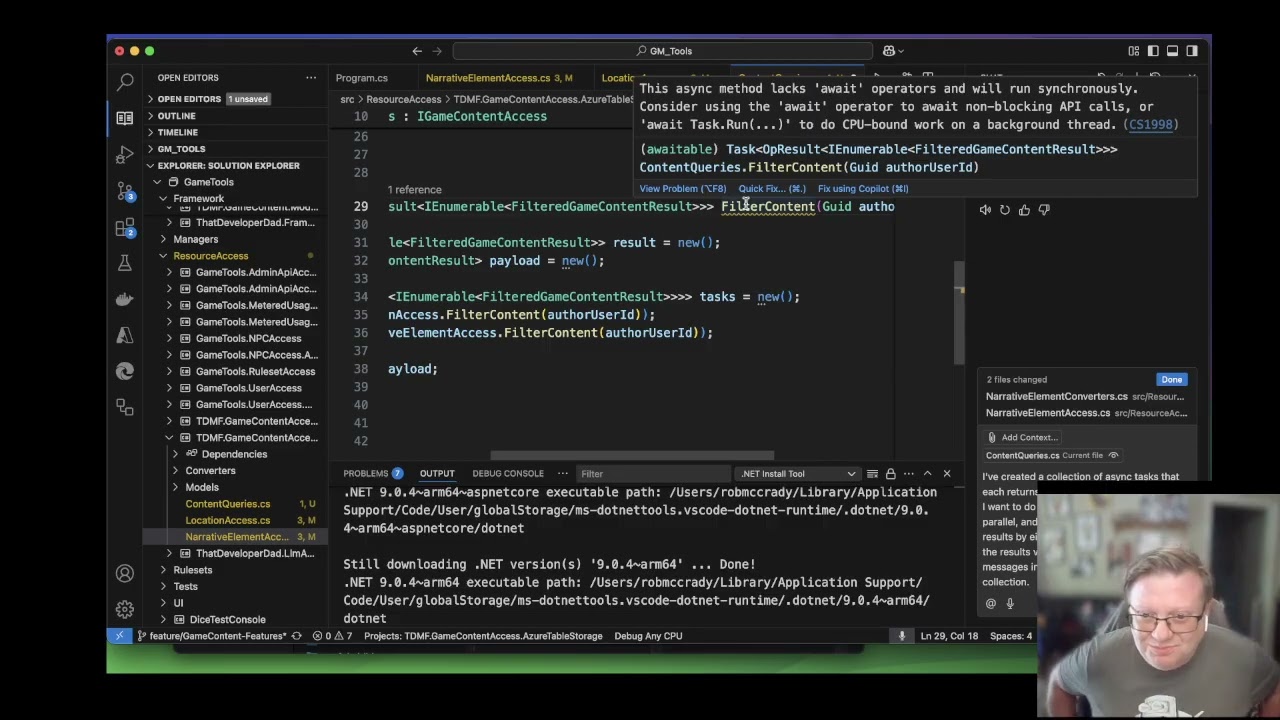Open the Testing flask view
The height and width of the screenshot is (720, 1280).
pos(125,263)
